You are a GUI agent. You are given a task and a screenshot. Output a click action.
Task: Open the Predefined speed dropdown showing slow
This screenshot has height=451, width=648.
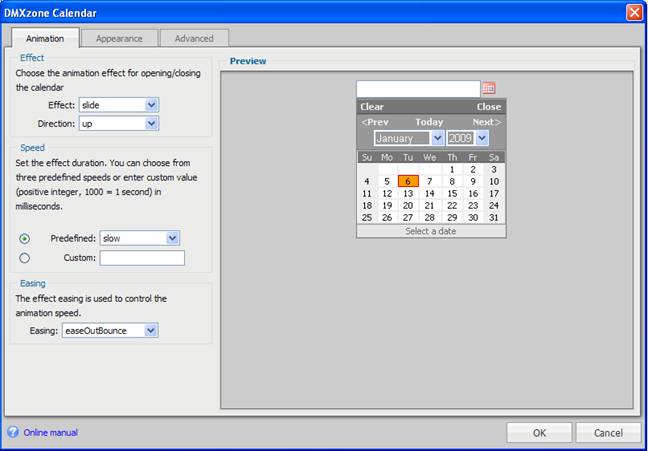140,238
